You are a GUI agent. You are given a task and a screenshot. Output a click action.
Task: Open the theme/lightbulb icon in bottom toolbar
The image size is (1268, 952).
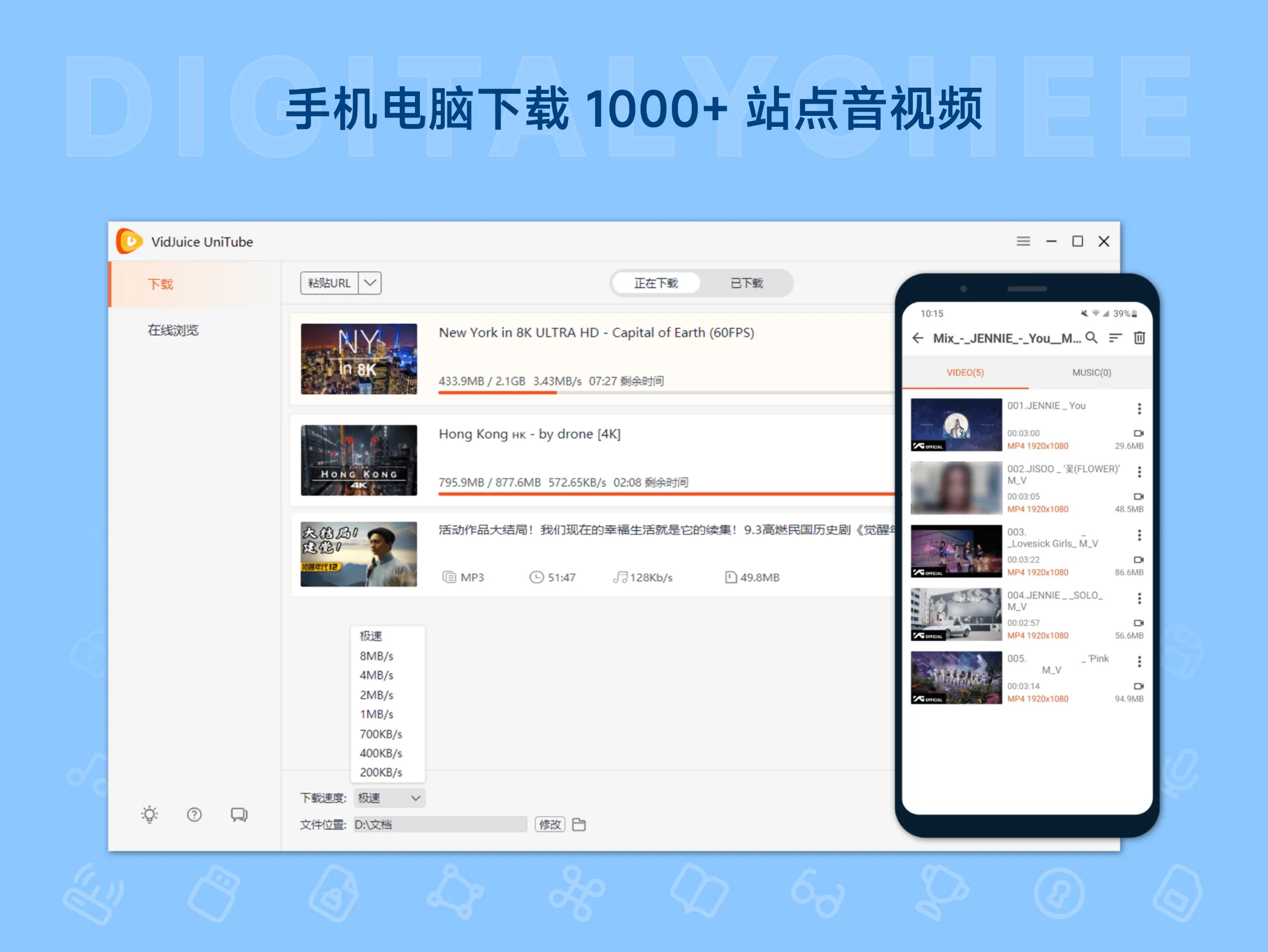(x=150, y=814)
